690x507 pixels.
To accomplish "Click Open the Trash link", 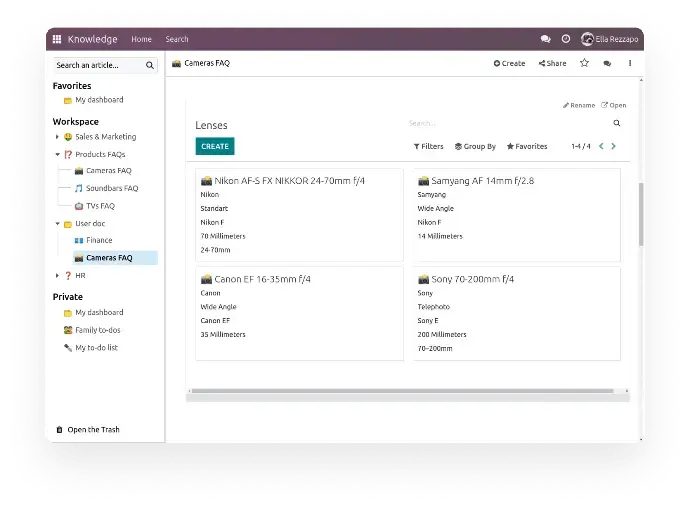I will [93, 429].
